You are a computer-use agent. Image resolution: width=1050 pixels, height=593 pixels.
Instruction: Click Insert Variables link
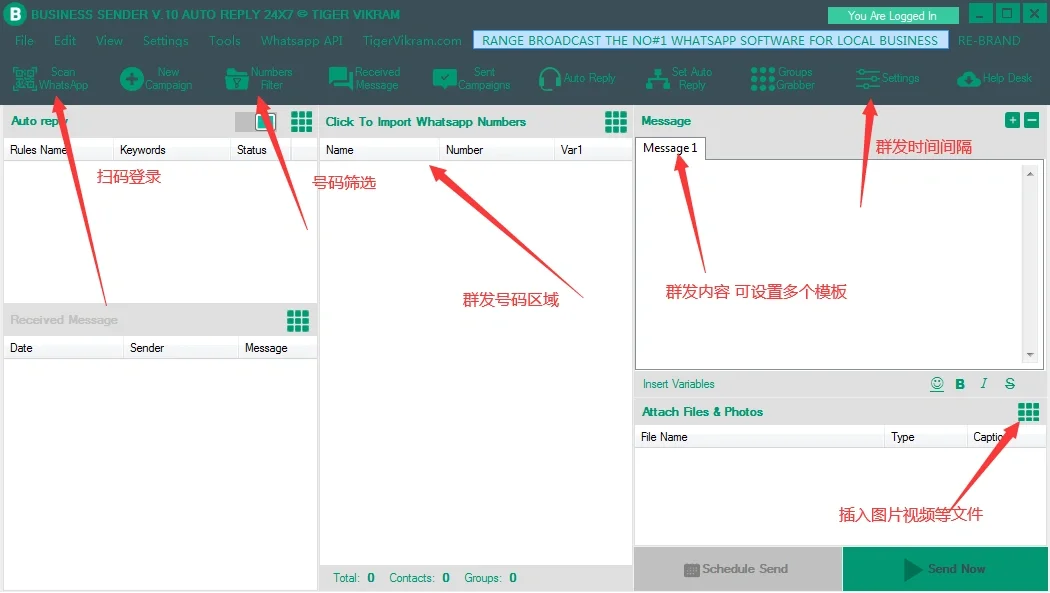click(678, 384)
